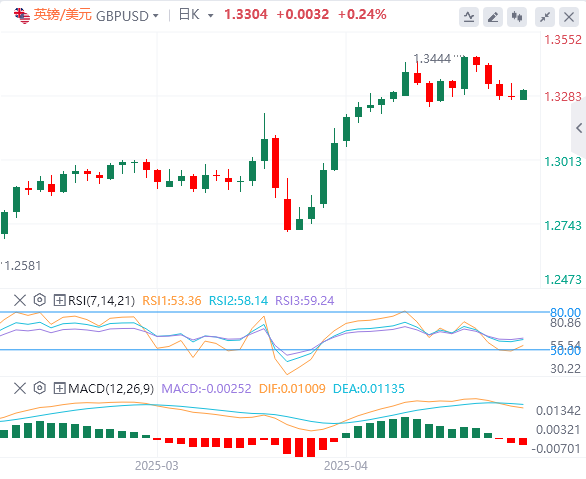Click the MACD 0.01342 axis label
Viewport: 586px width, 479px height.
[x=558, y=411]
